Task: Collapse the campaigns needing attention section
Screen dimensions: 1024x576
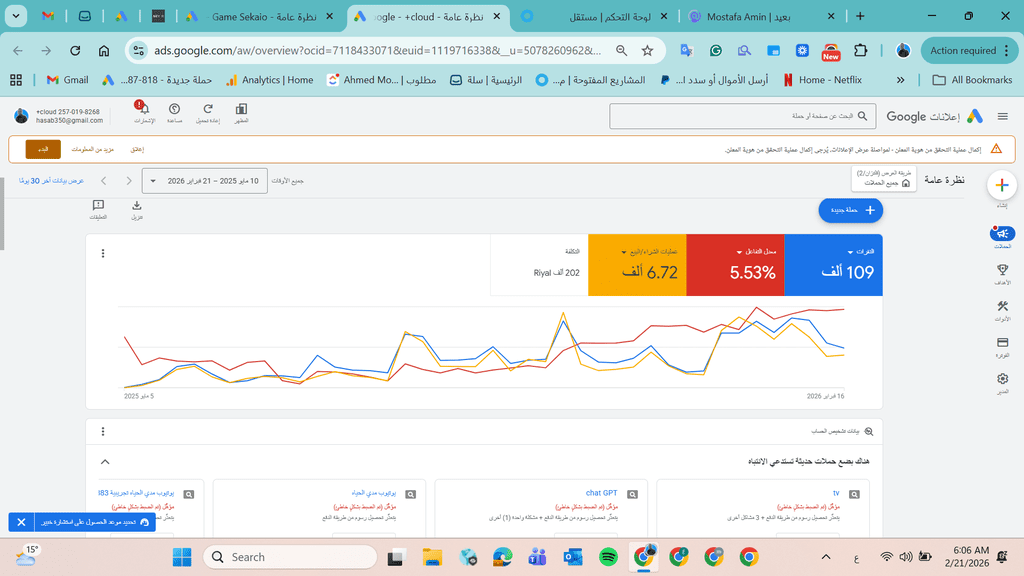Action: click(x=105, y=462)
